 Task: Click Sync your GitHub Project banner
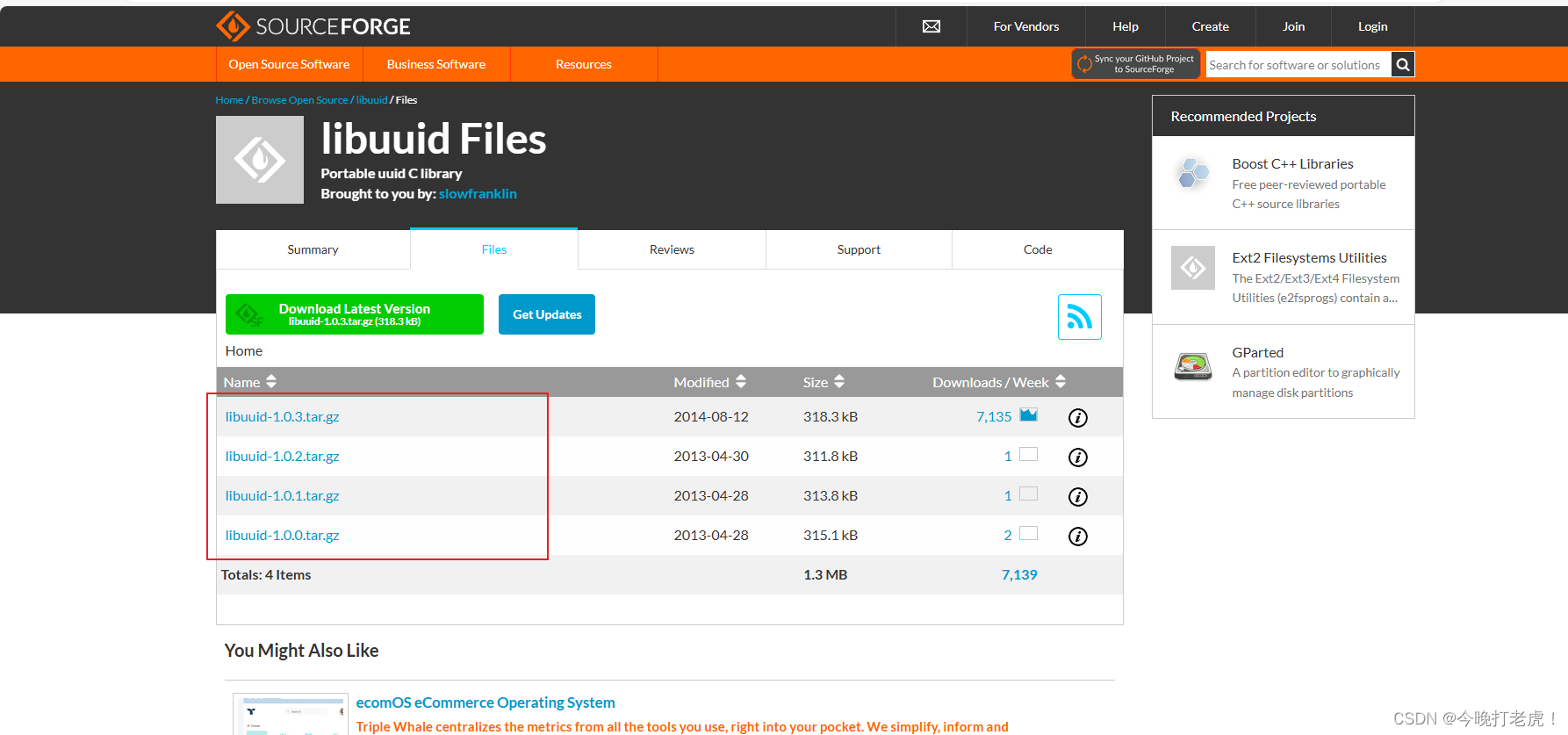tap(1136, 64)
